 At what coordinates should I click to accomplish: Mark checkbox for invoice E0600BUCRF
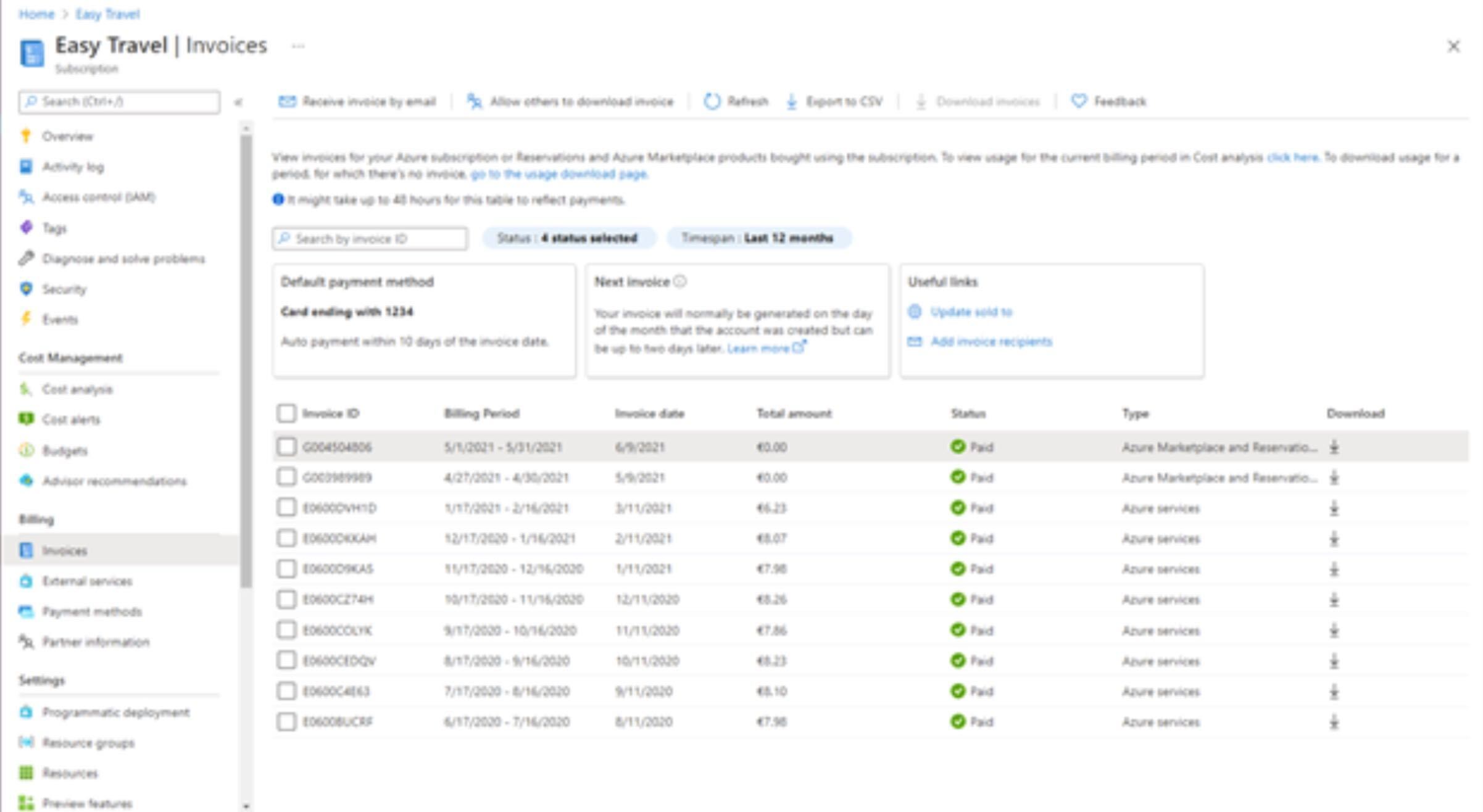[x=286, y=721]
